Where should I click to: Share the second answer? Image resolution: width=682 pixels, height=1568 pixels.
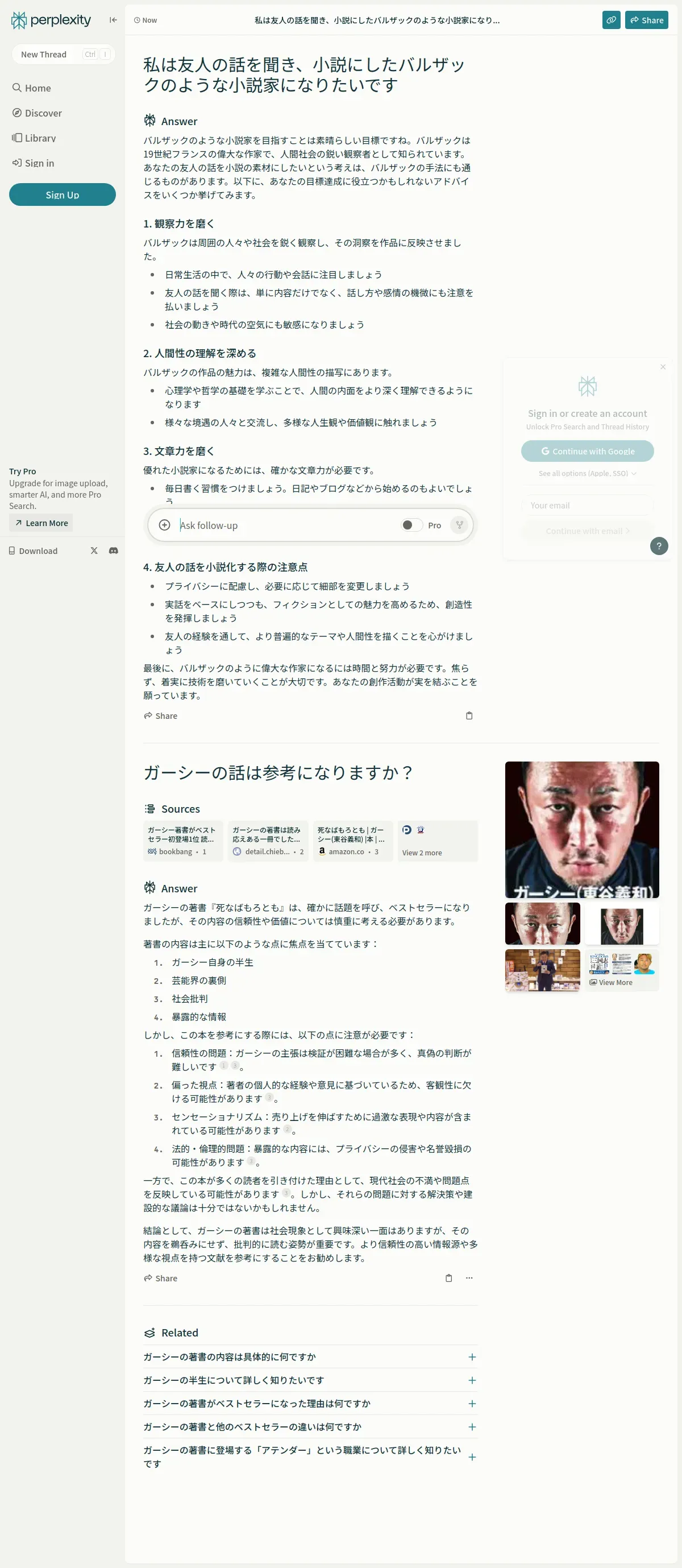point(161,1279)
